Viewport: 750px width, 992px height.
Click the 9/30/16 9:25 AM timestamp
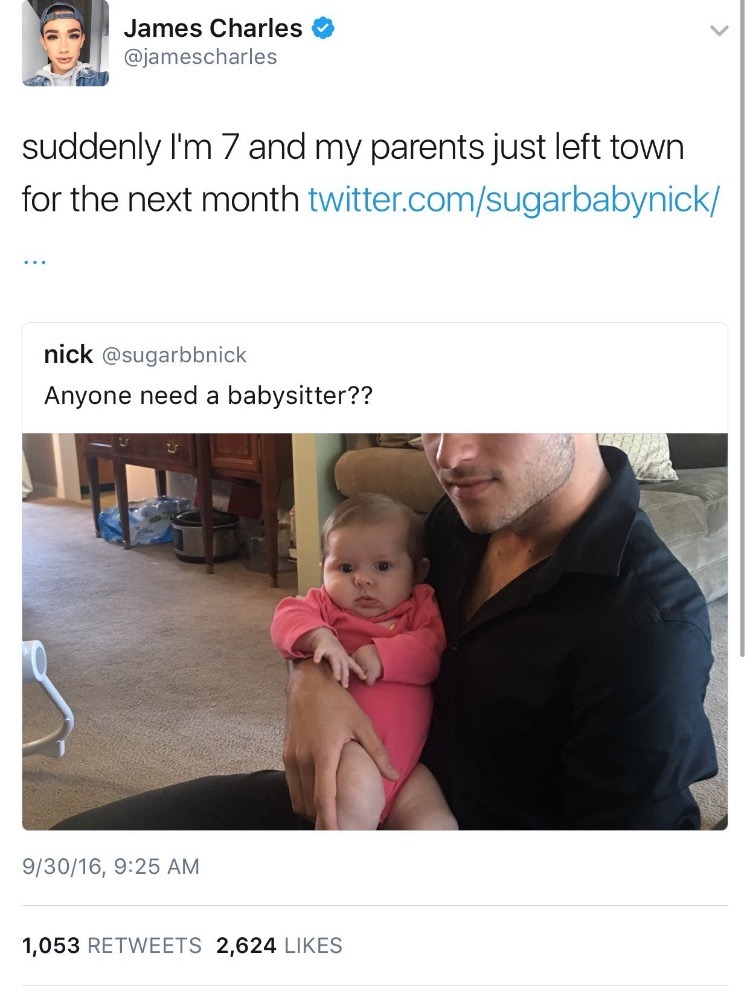tap(111, 866)
